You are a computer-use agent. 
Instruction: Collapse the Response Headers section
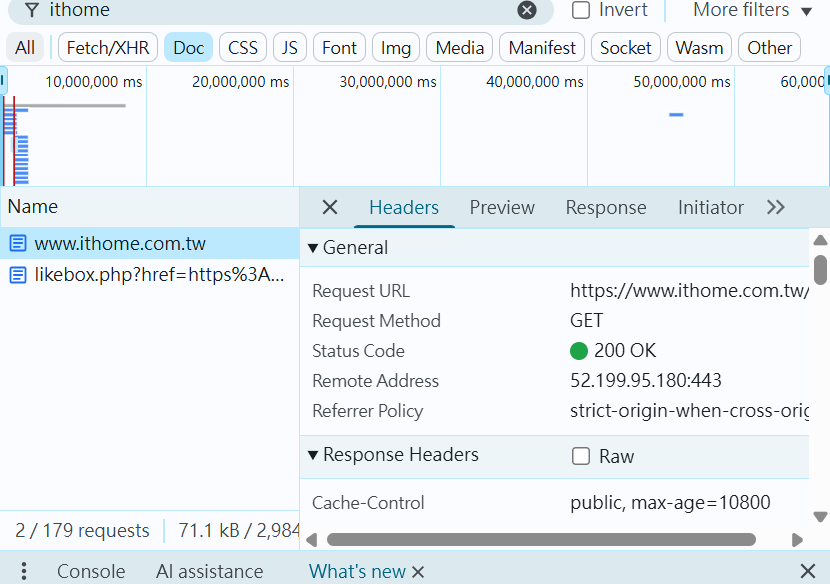click(313, 455)
